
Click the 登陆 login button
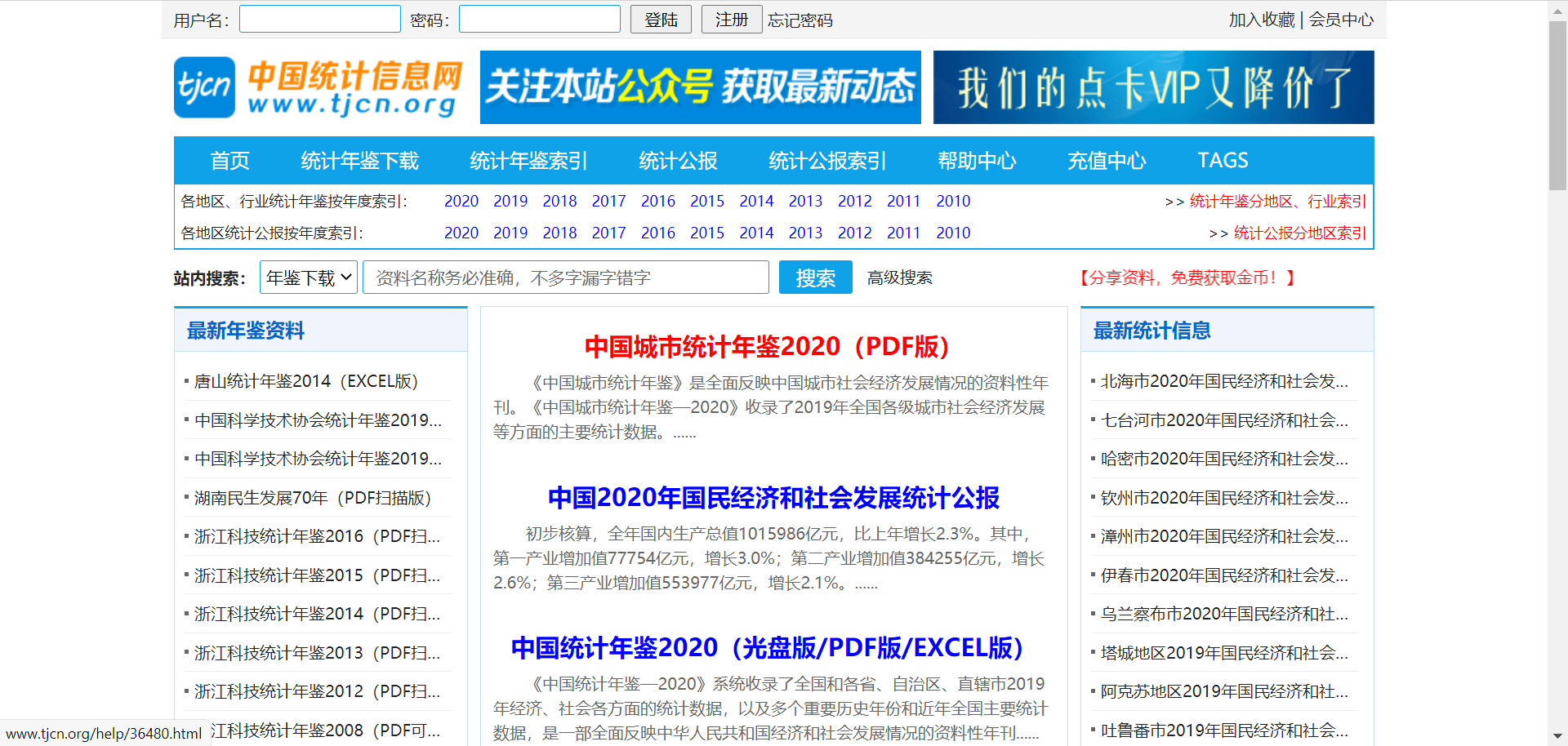661,19
